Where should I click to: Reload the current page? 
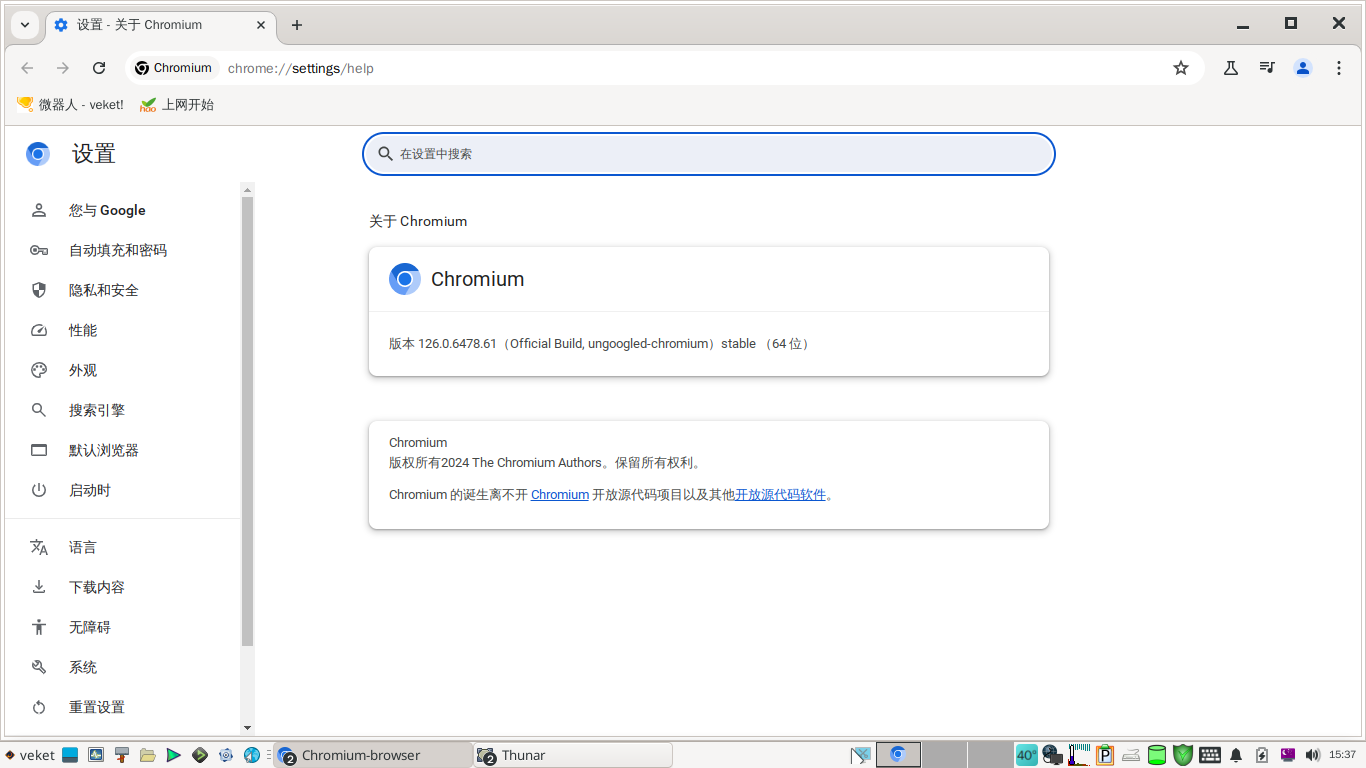(x=99, y=68)
